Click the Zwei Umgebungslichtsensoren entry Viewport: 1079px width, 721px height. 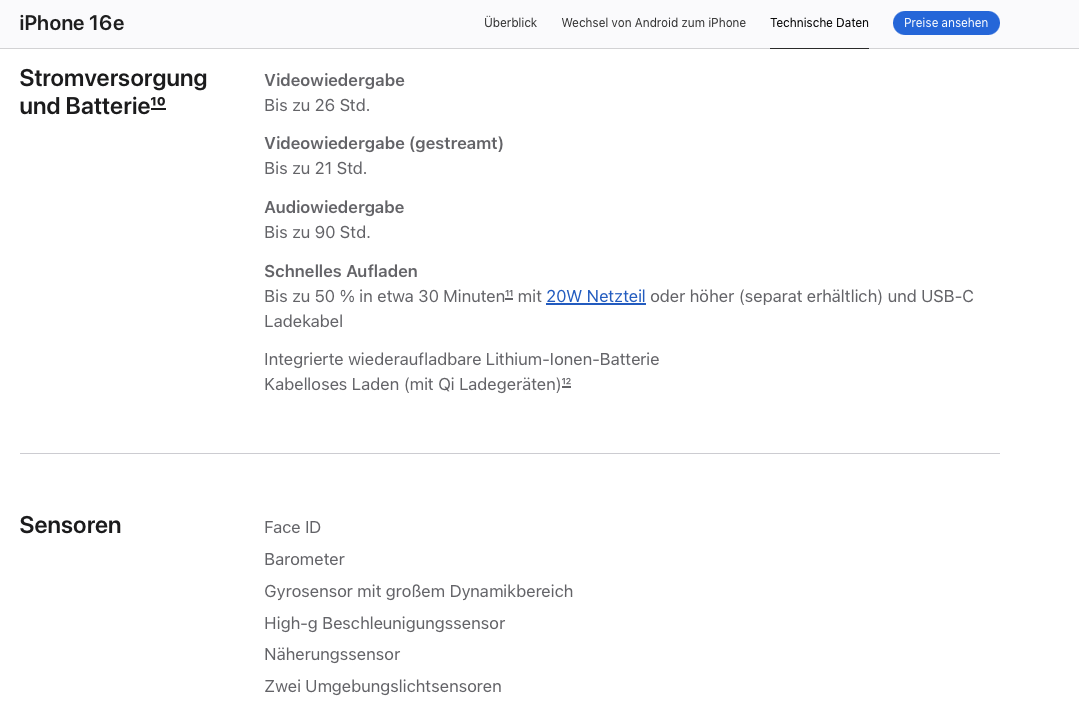point(382,686)
